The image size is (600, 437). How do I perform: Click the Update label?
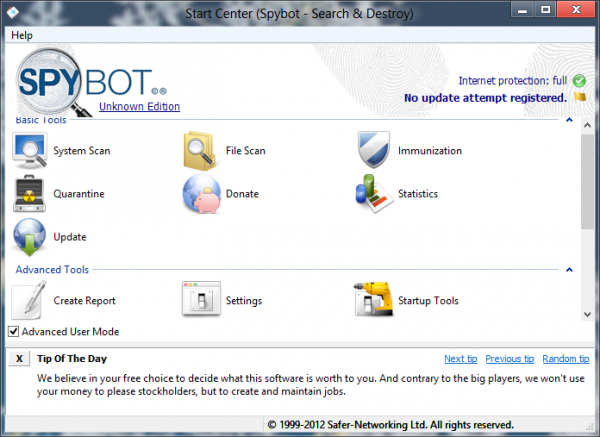click(70, 237)
